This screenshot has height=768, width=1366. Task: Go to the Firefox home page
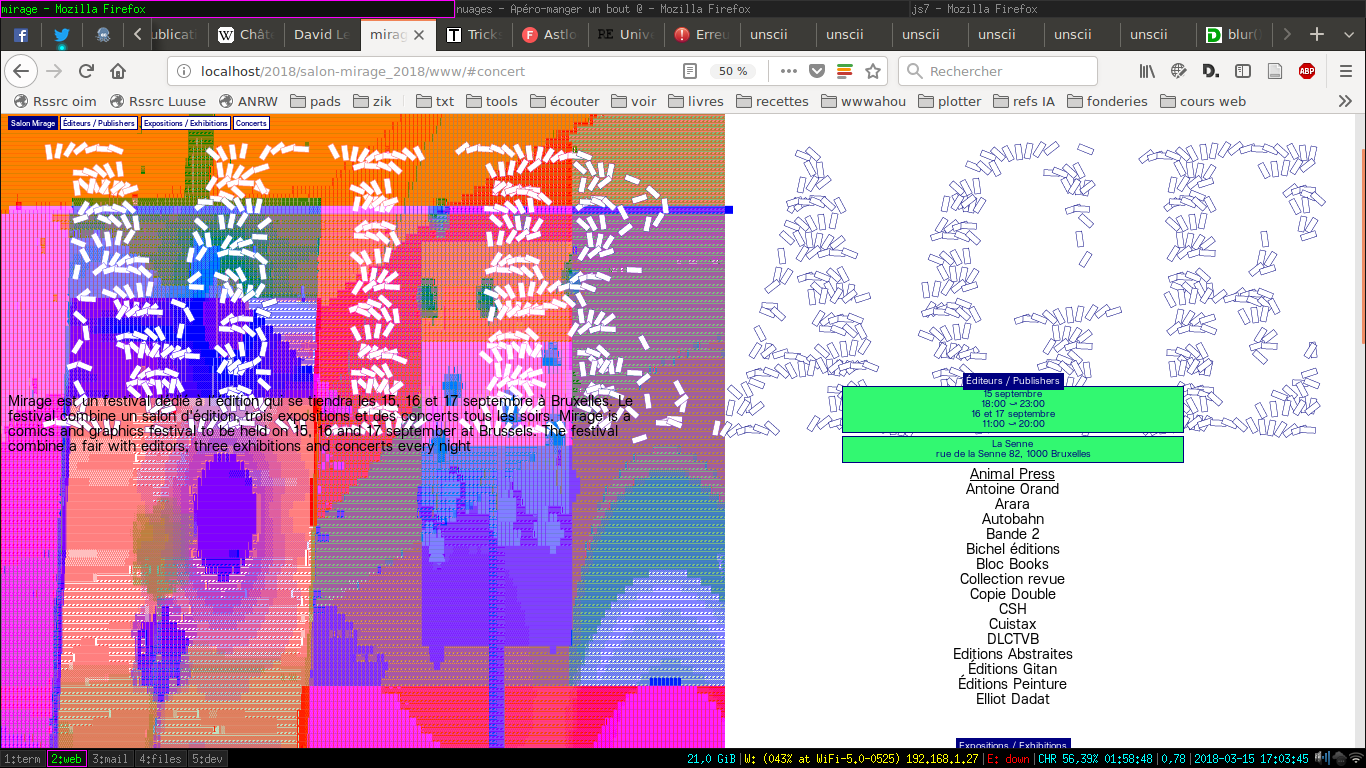118,71
